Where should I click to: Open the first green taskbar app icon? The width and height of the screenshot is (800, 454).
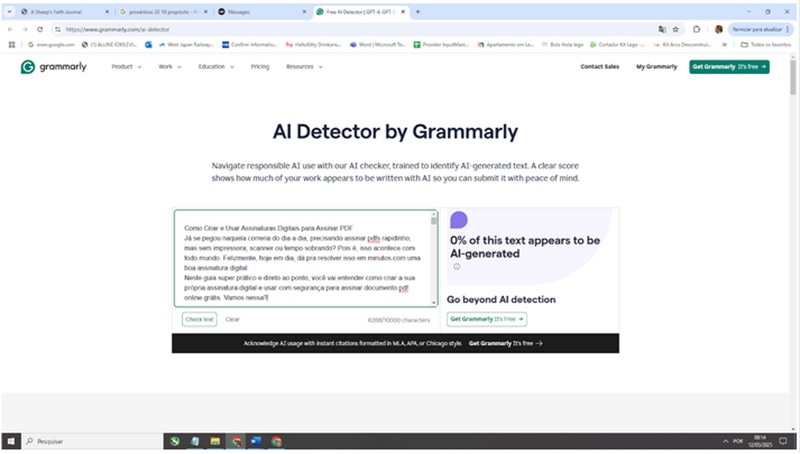(174, 441)
